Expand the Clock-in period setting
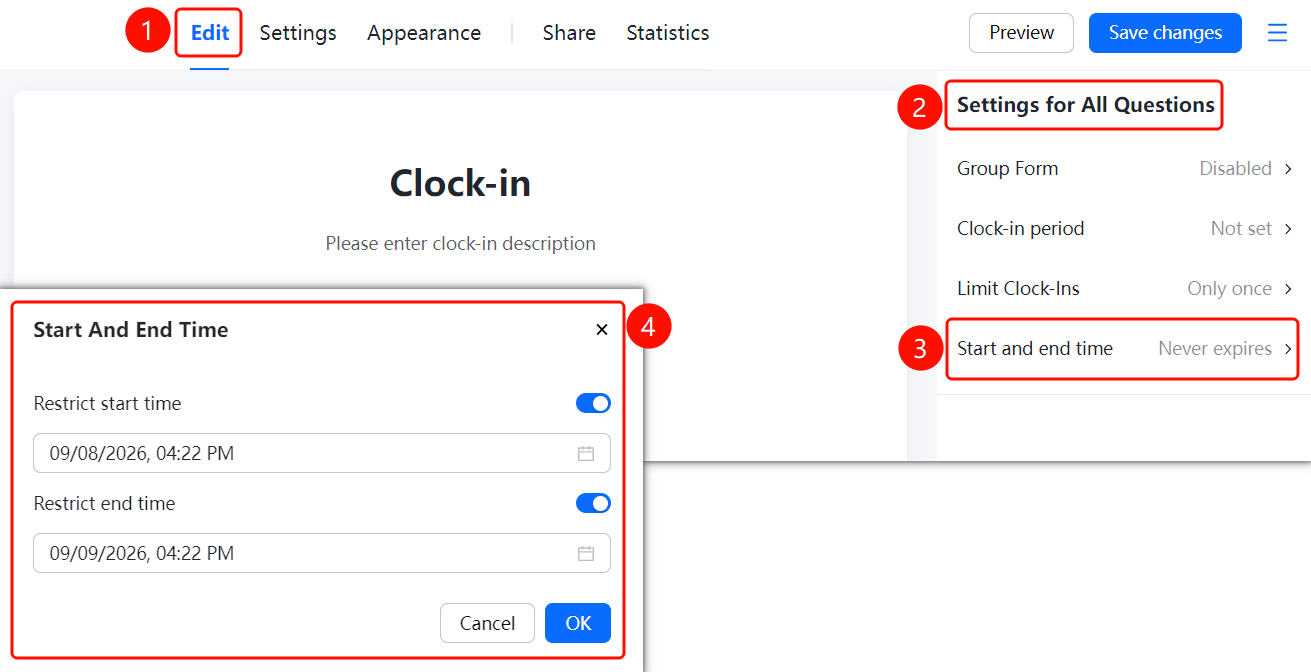 1124,228
